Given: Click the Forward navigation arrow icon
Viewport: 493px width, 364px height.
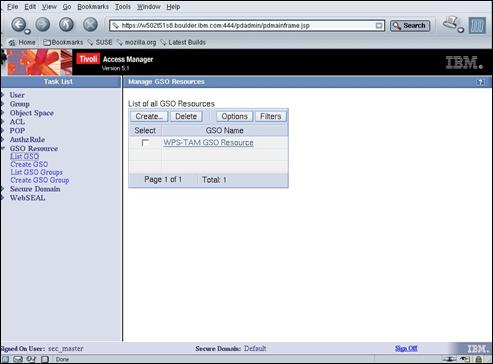Looking at the screenshot, I should [x=43, y=25].
